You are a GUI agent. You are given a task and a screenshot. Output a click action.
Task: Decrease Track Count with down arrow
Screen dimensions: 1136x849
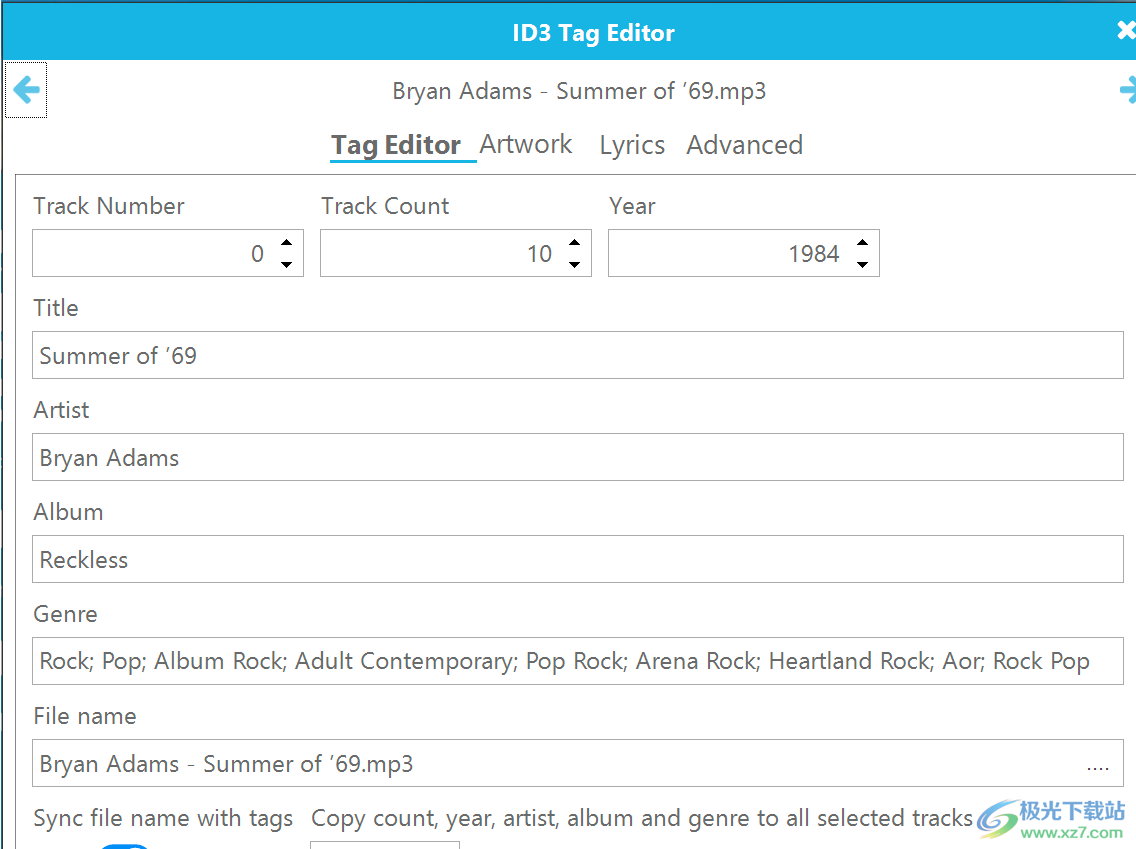(x=575, y=264)
